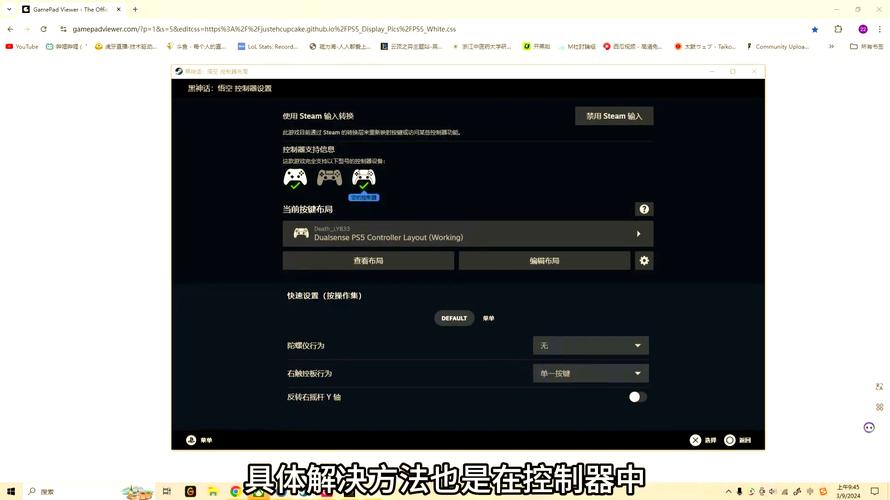The image size is (890, 500).
Task: Open LoL Stats Record bookmark
Action: coord(267,47)
